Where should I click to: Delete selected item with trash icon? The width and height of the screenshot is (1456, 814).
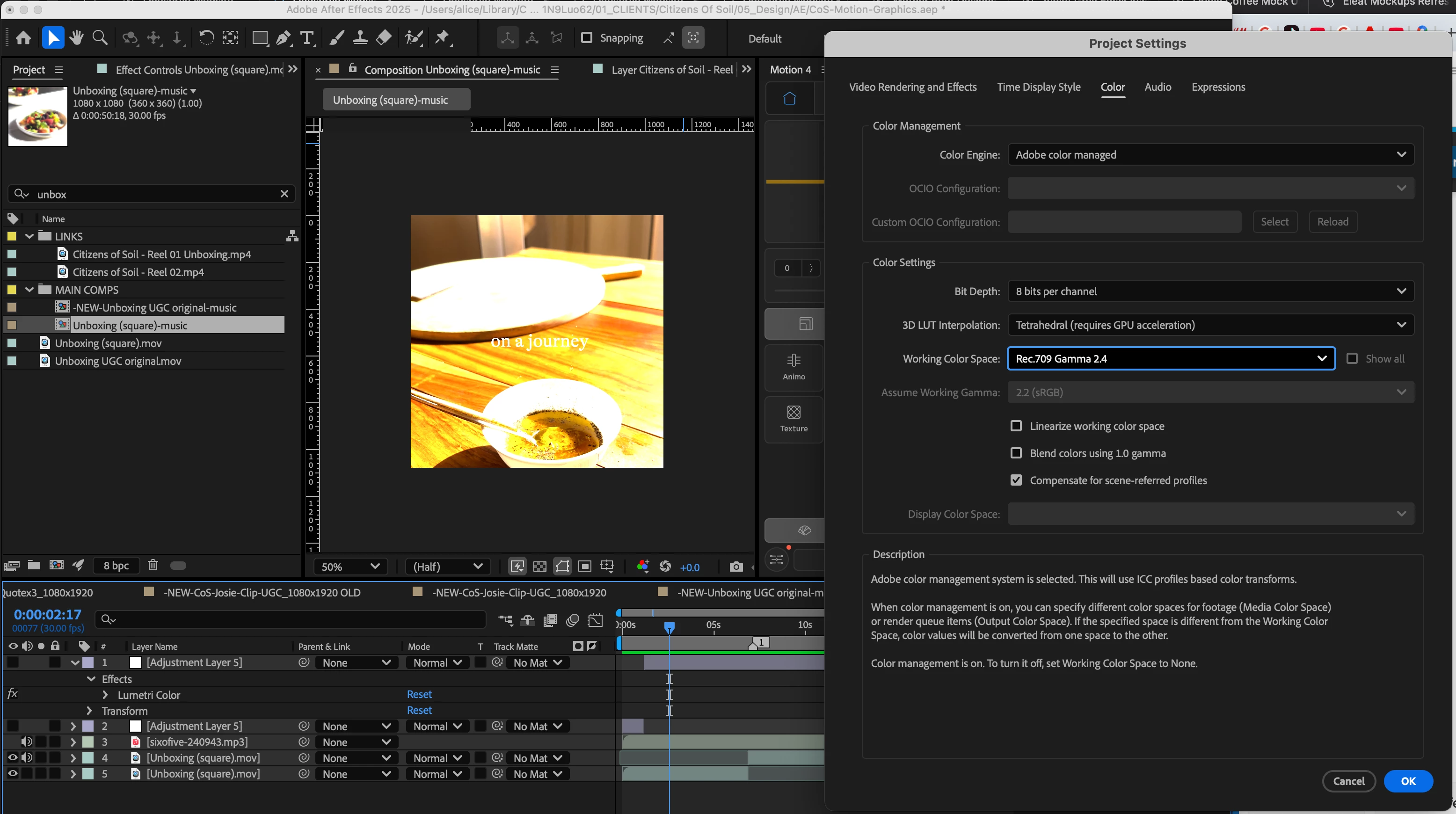click(153, 565)
